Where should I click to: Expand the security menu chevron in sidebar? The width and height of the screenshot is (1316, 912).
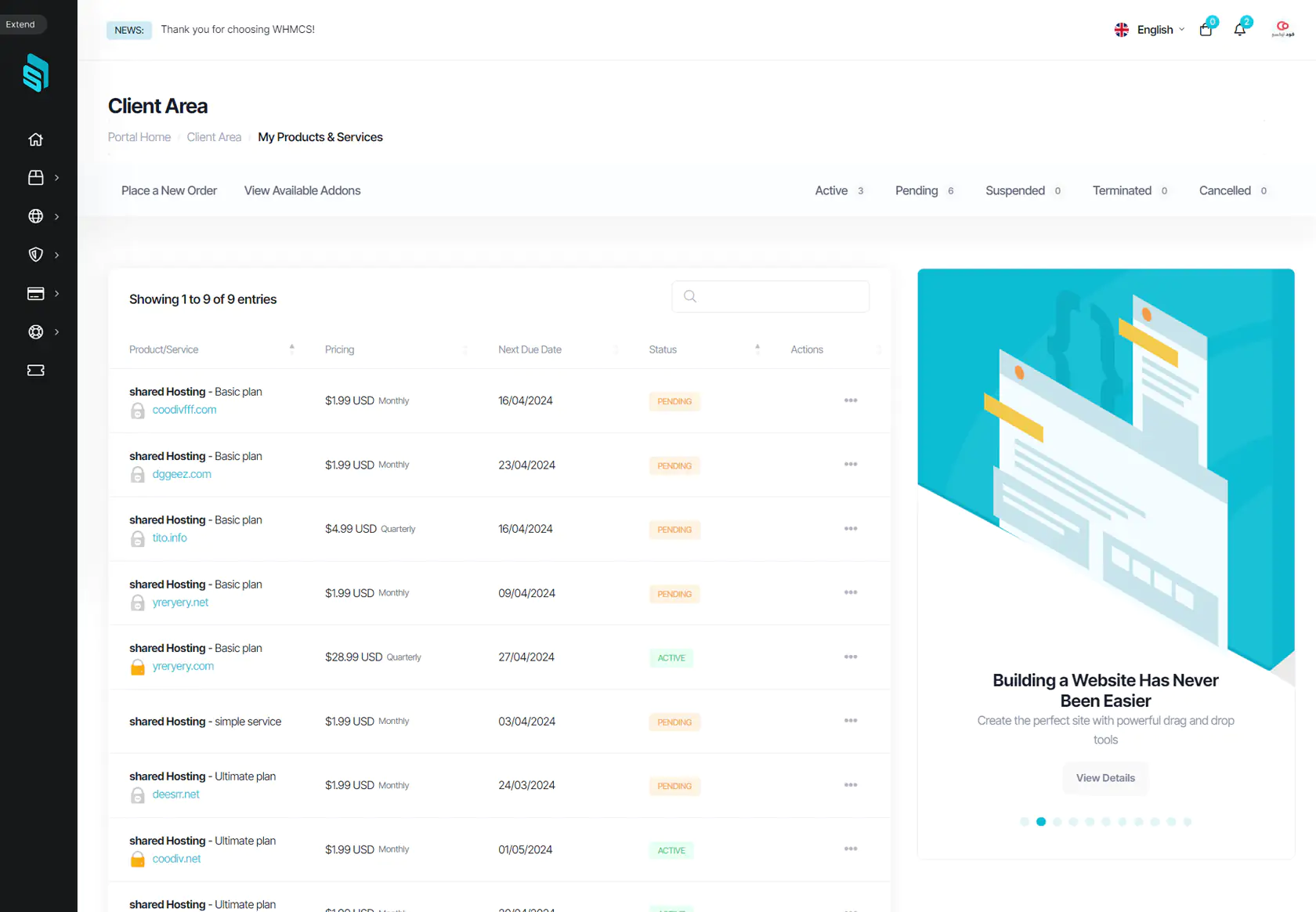[x=56, y=255]
